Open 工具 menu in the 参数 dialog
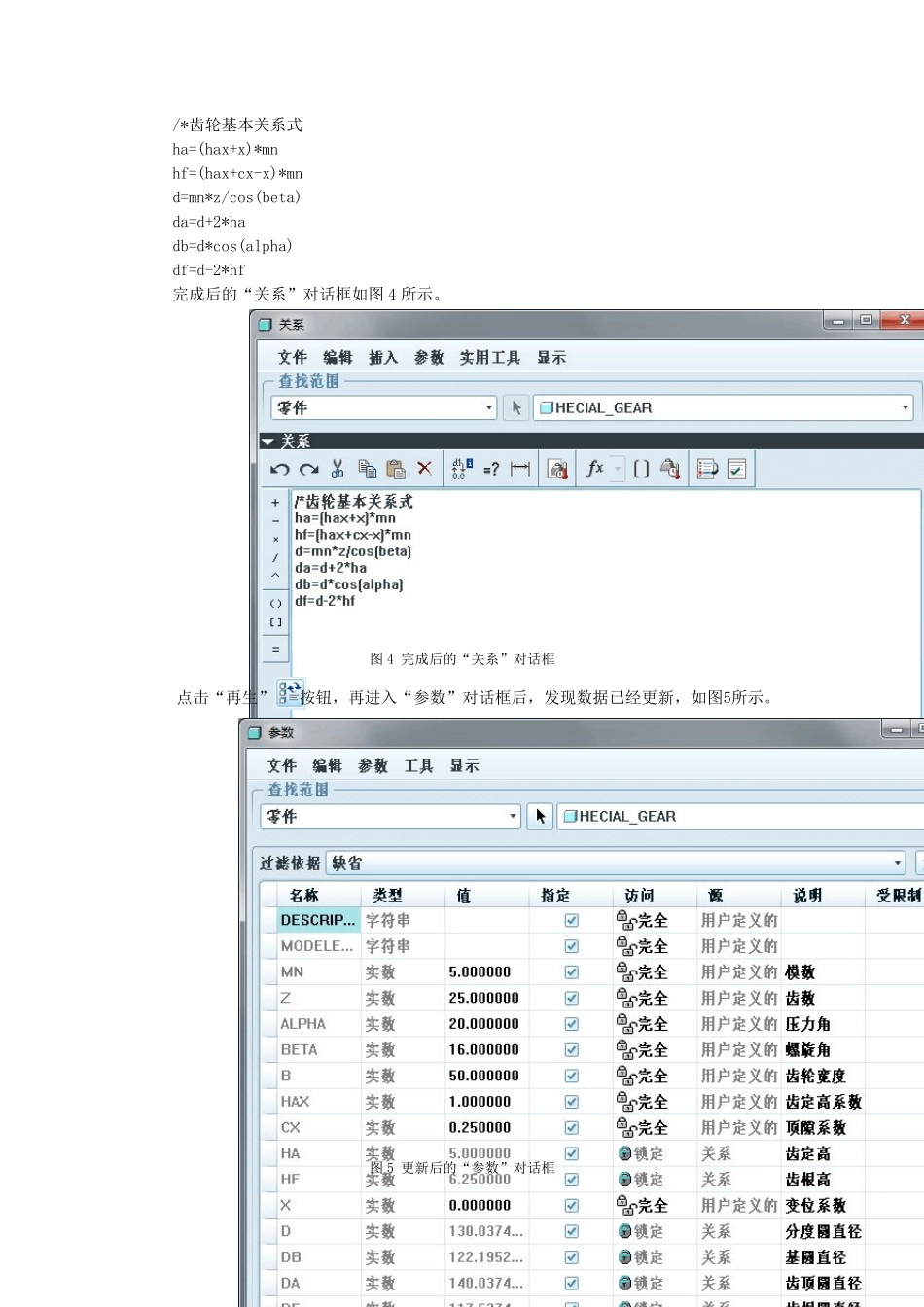Screen dimensions: 924x1307 pos(418,766)
